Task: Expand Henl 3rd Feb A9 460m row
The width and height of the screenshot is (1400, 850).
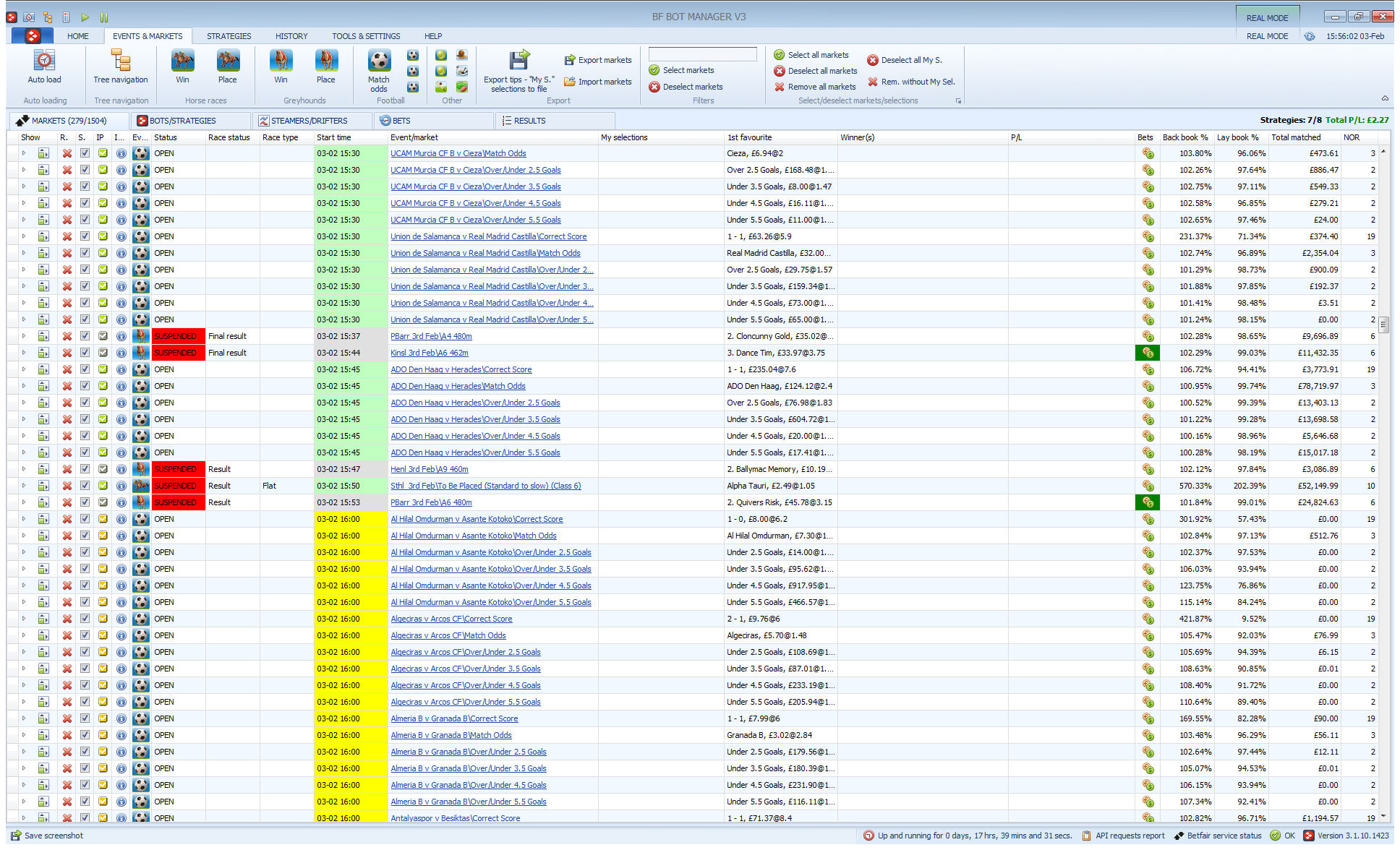Action: click(23, 469)
